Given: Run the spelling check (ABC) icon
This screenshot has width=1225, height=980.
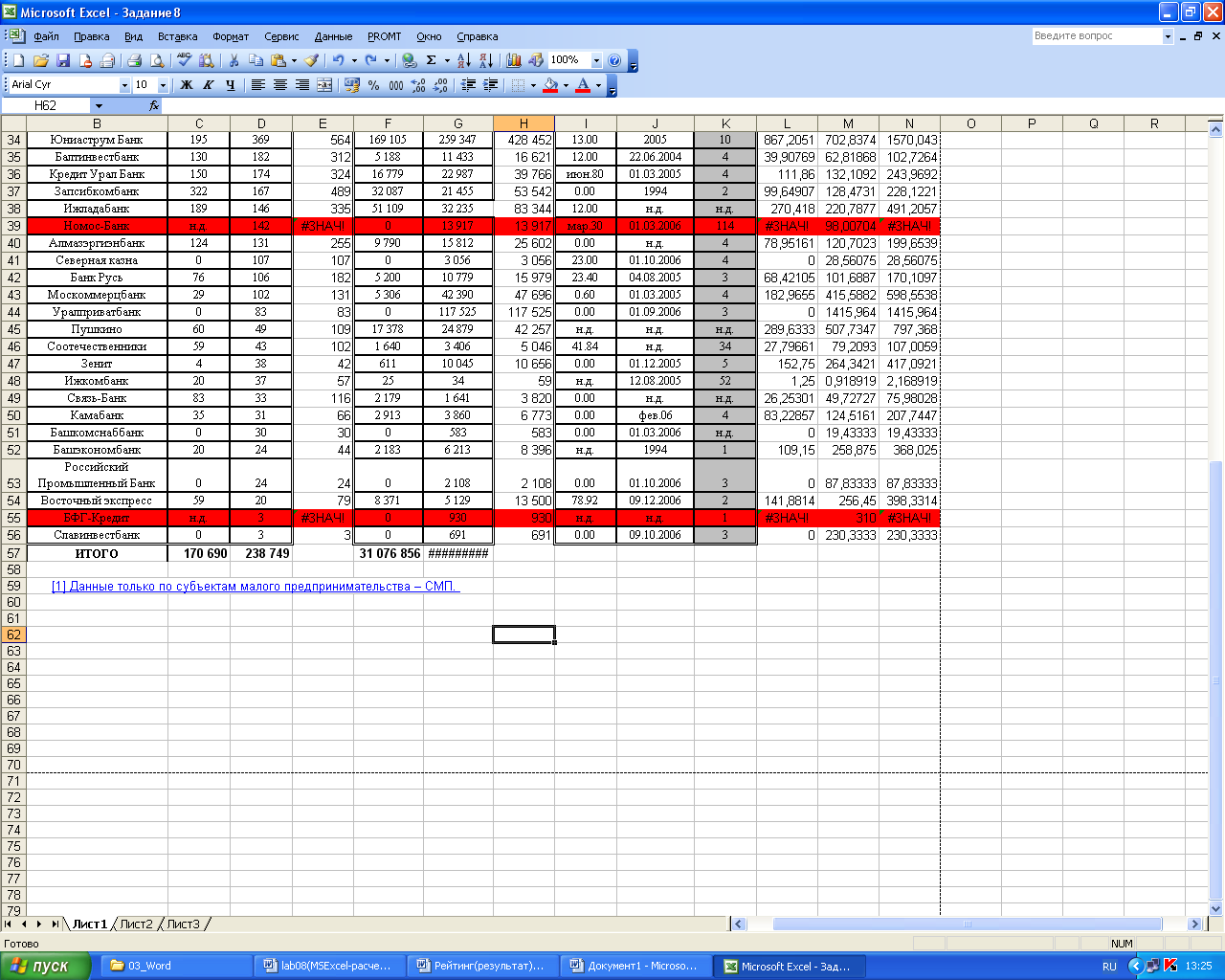Looking at the screenshot, I should click(x=184, y=60).
